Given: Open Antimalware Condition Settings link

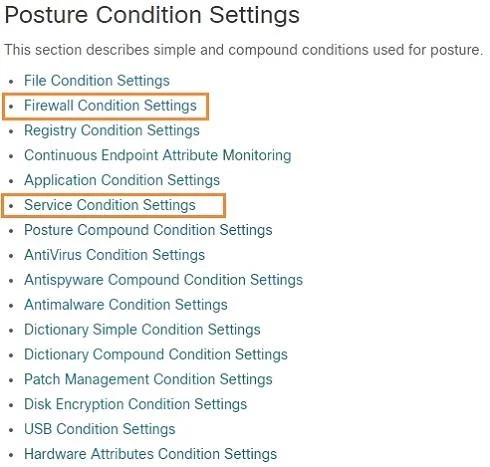Looking at the screenshot, I should tap(126, 305).
